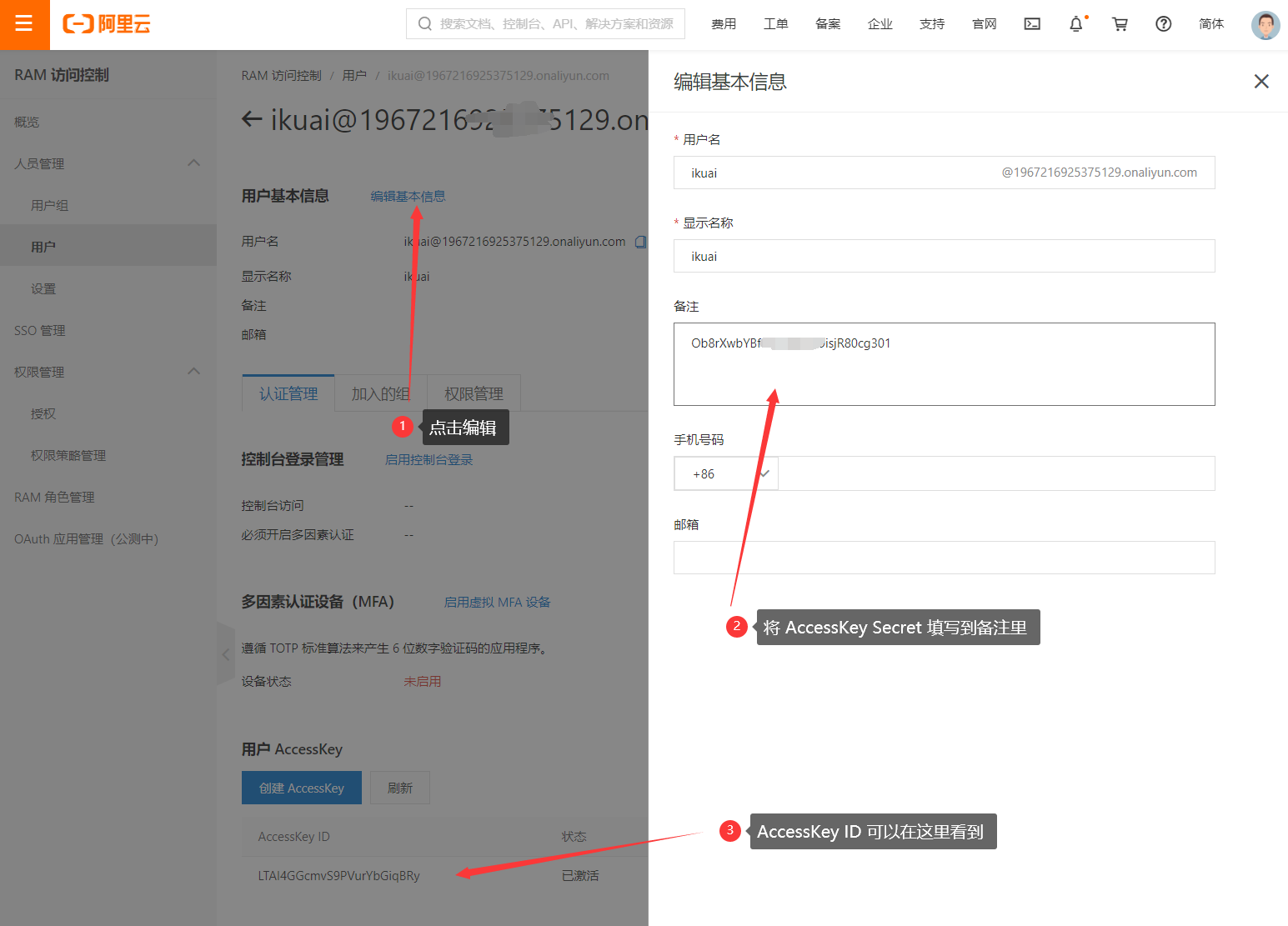Click the 用户名 input field
Viewport: 1288px width, 926px height.
pyautogui.click(x=945, y=173)
